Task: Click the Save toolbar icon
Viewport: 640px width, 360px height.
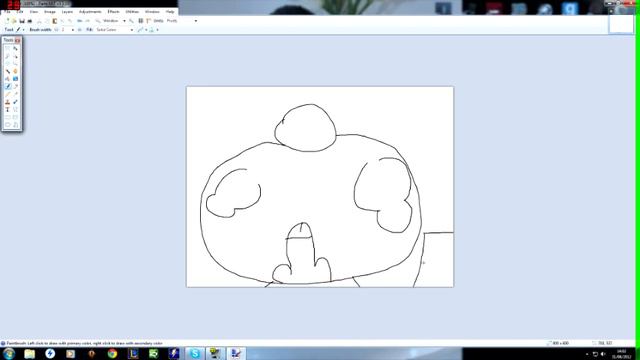Action: (x=22, y=21)
